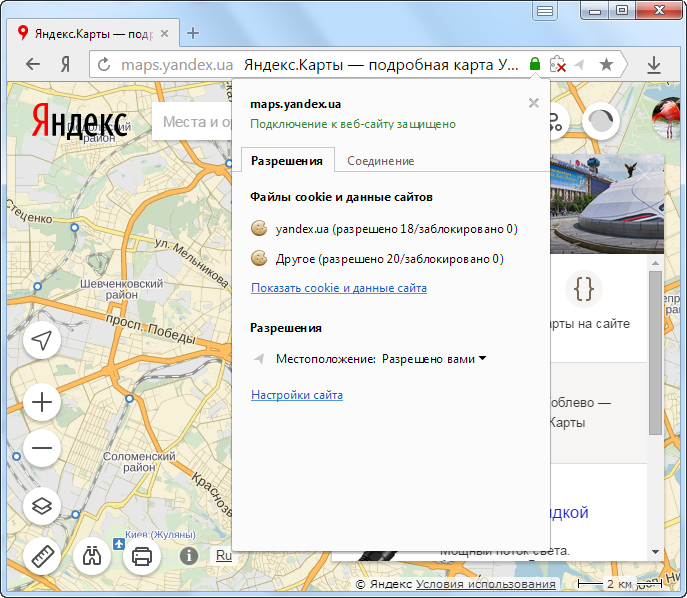Open the map layers button
The width and height of the screenshot is (687, 598).
point(42,506)
